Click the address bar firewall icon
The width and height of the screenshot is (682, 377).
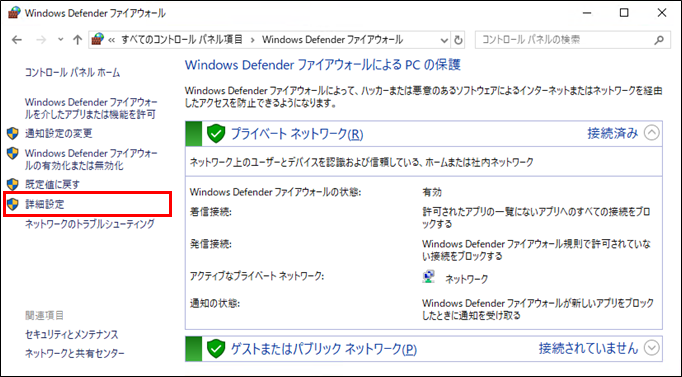click(98, 40)
